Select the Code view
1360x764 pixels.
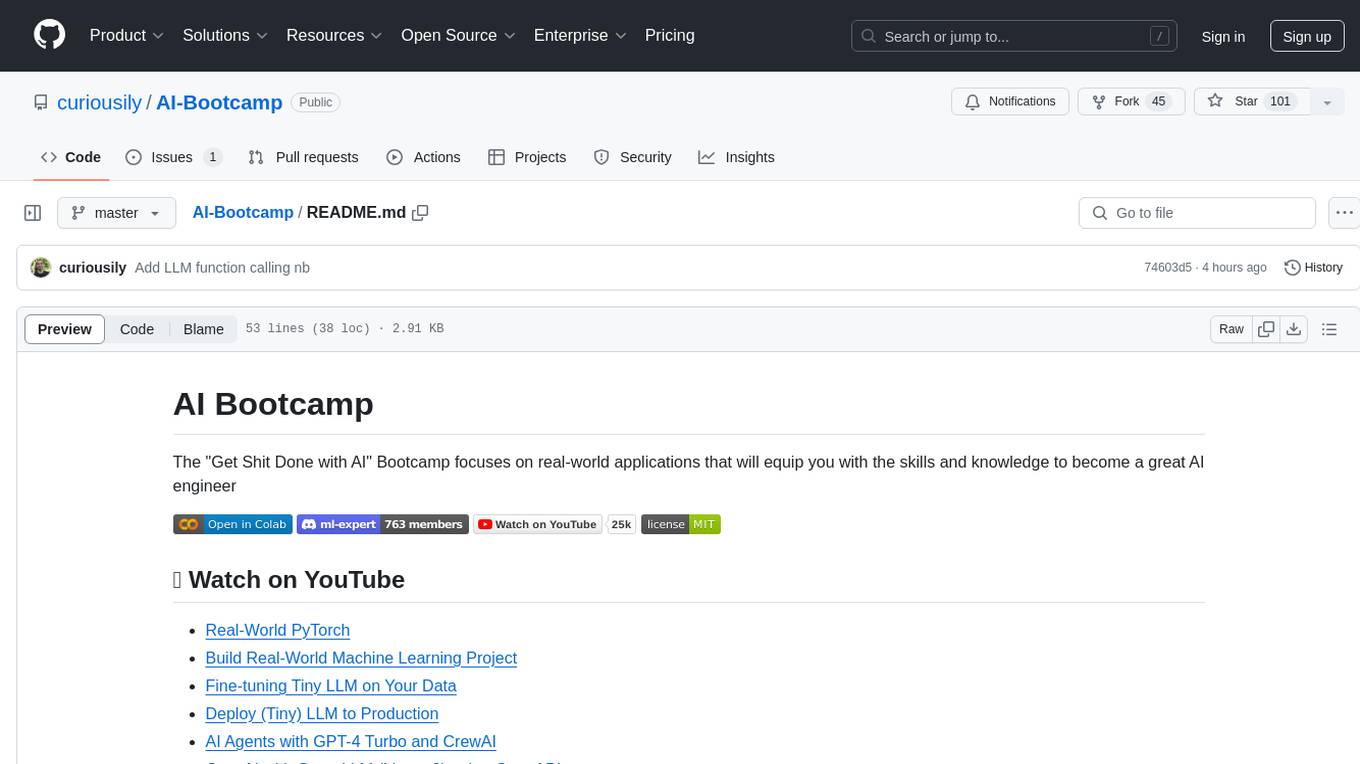pyautogui.click(x=137, y=329)
